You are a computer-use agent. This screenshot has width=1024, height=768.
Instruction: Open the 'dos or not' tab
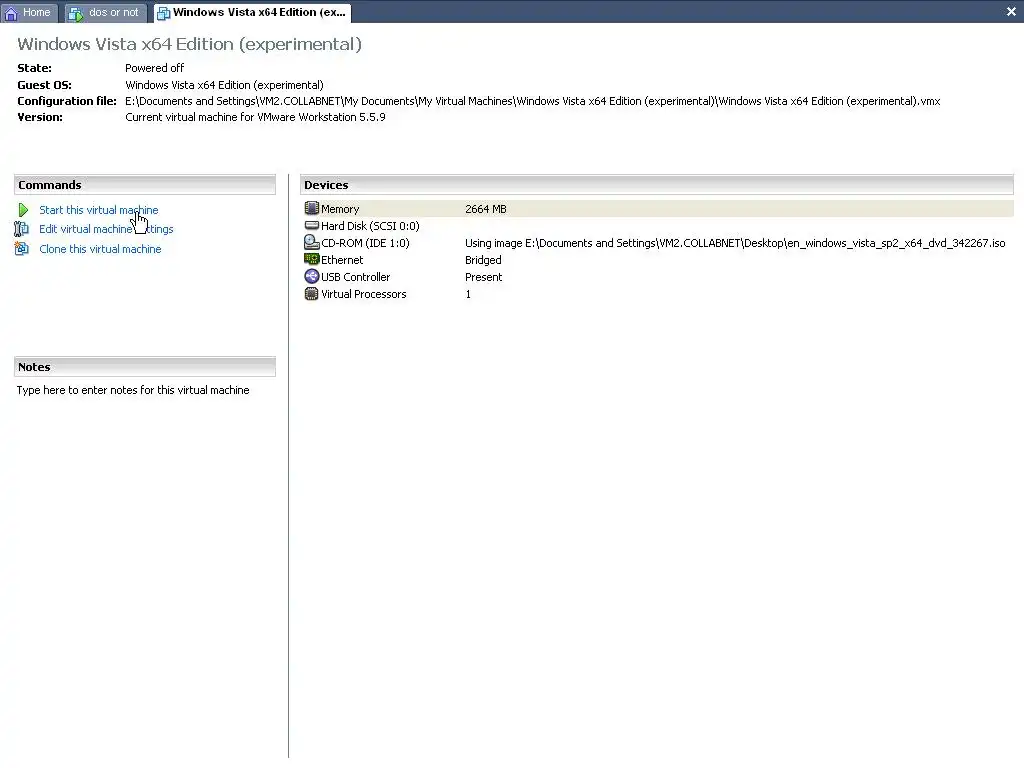[105, 12]
